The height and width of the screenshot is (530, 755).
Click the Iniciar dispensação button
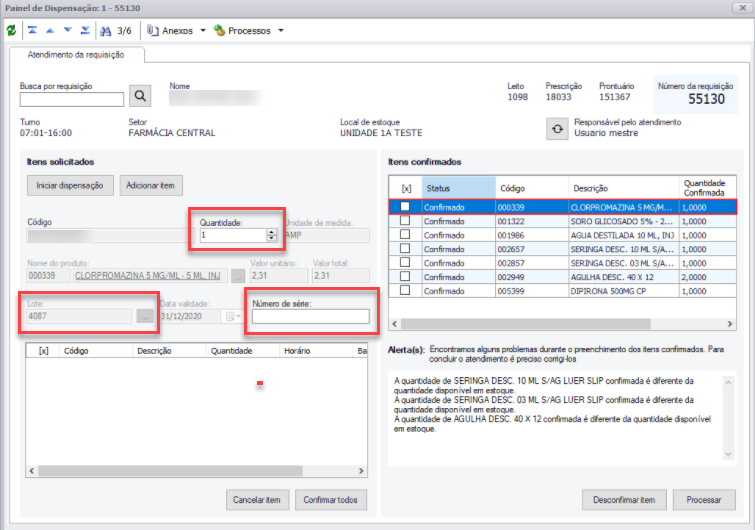click(x=70, y=185)
